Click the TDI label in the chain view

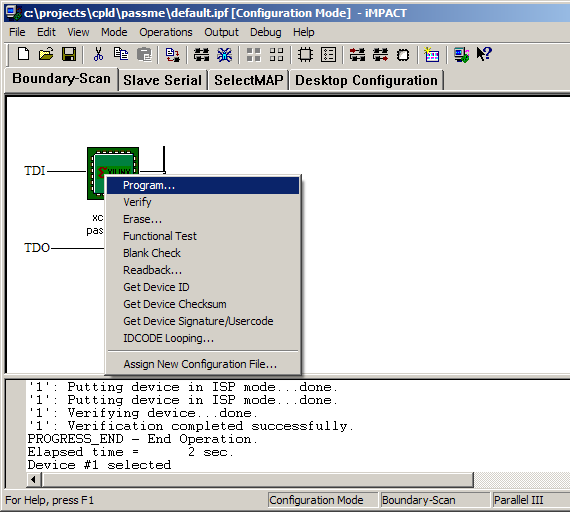[35, 171]
